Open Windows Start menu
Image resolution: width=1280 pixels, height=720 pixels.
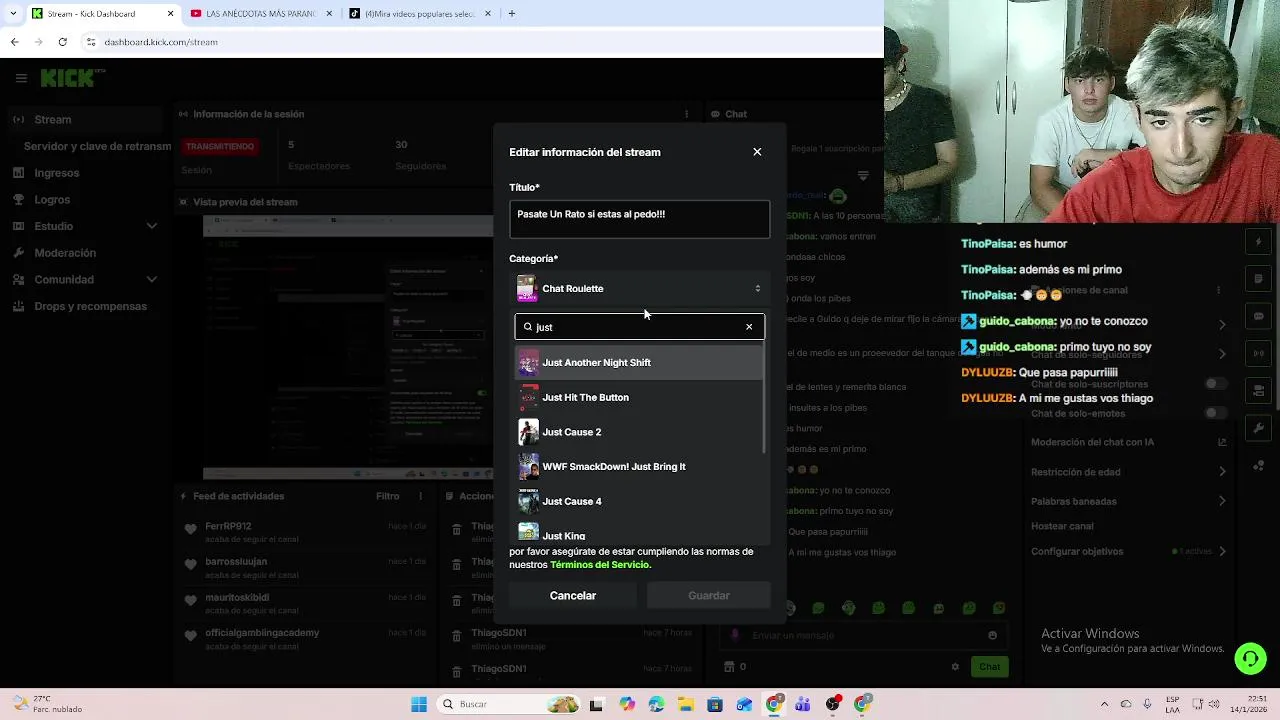[419, 704]
